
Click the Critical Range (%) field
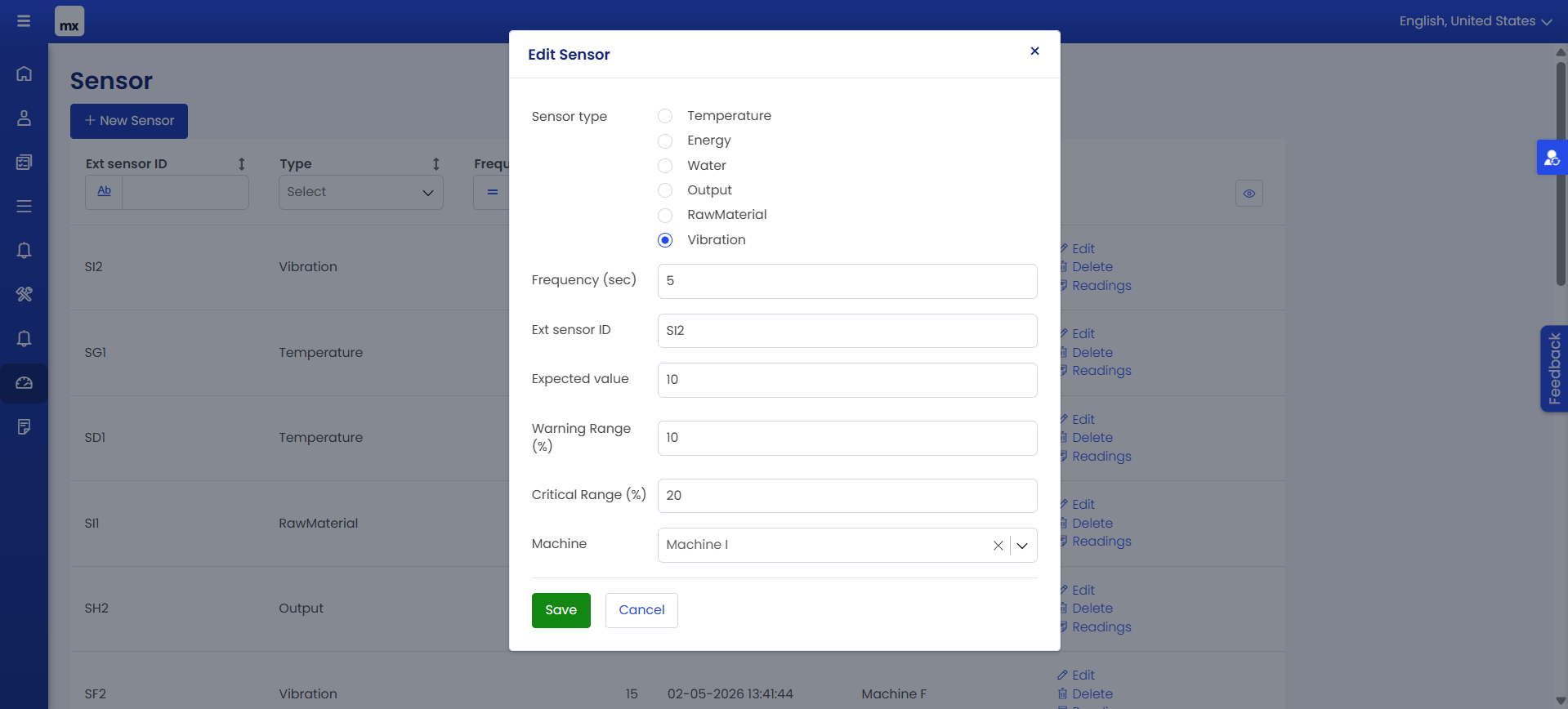click(x=847, y=496)
